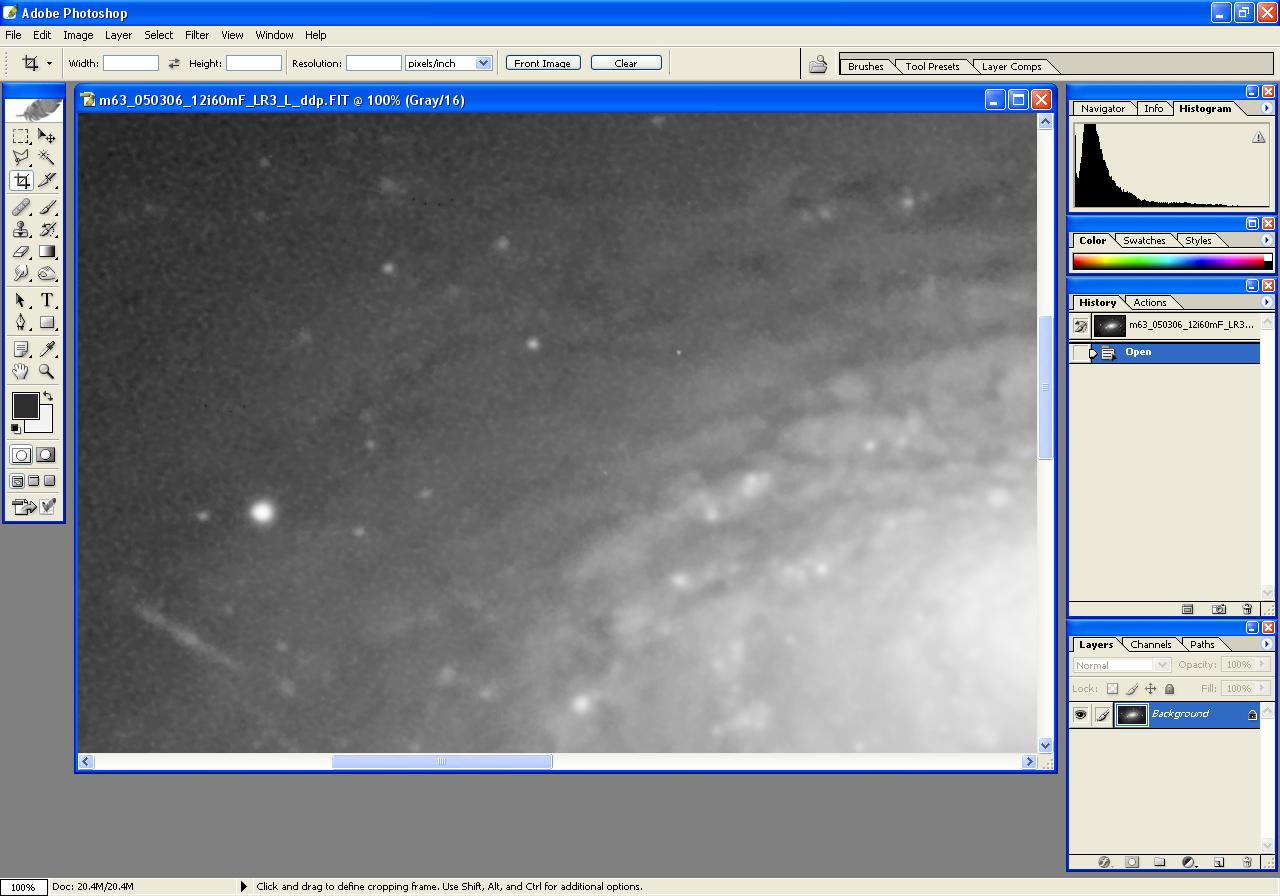
Task: Hide the Background layer with eye icon
Action: [x=1080, y=714]
